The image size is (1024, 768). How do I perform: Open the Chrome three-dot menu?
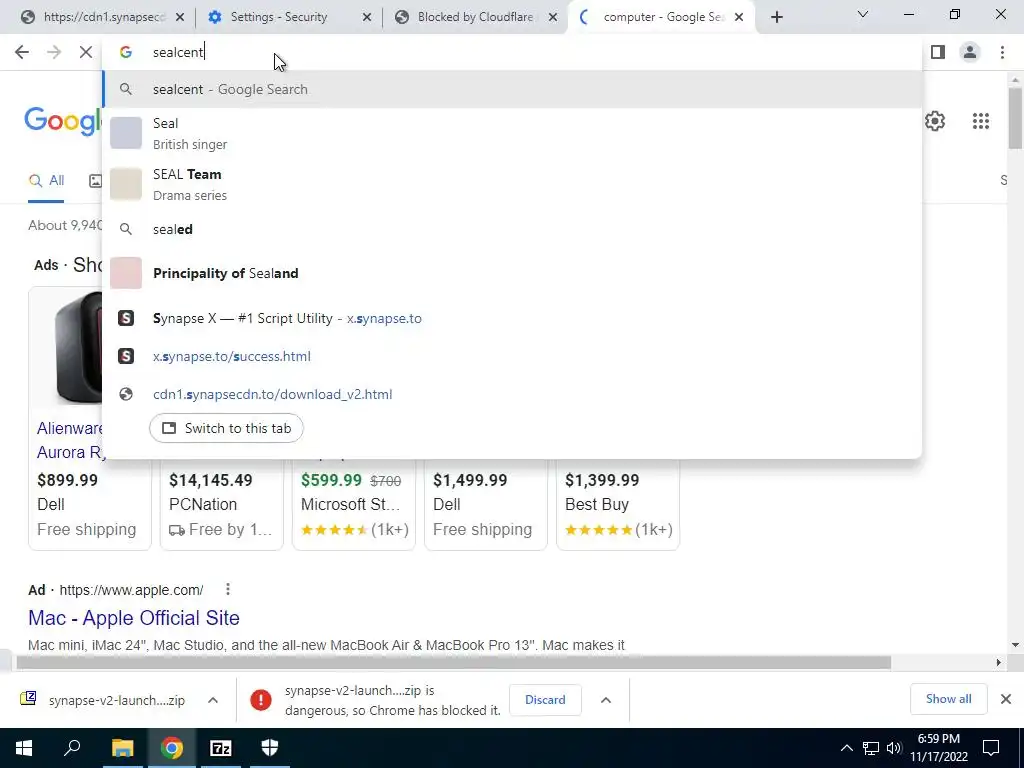pyautogui.click(x=1002, y=52)
